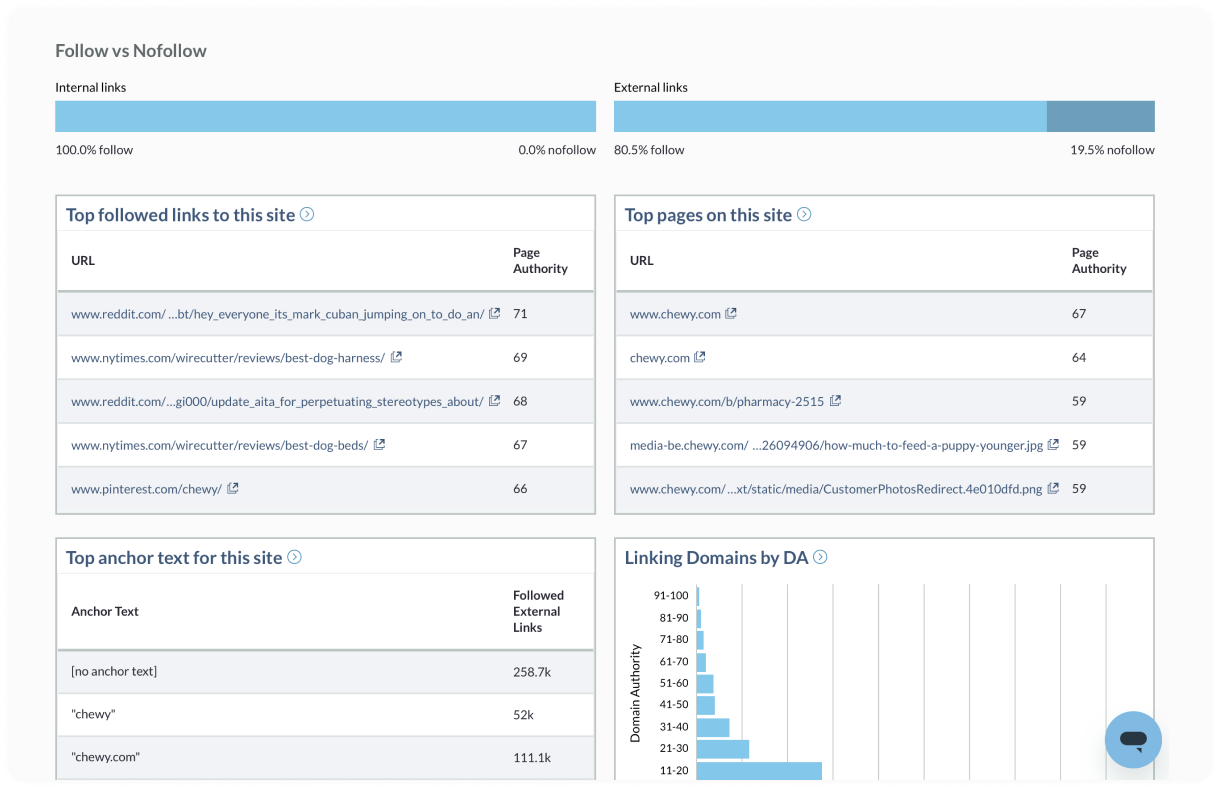This screenshot has height=790, width=1220.
Task: Click the Top followed links to this site heading
Action: click(181, 215)
